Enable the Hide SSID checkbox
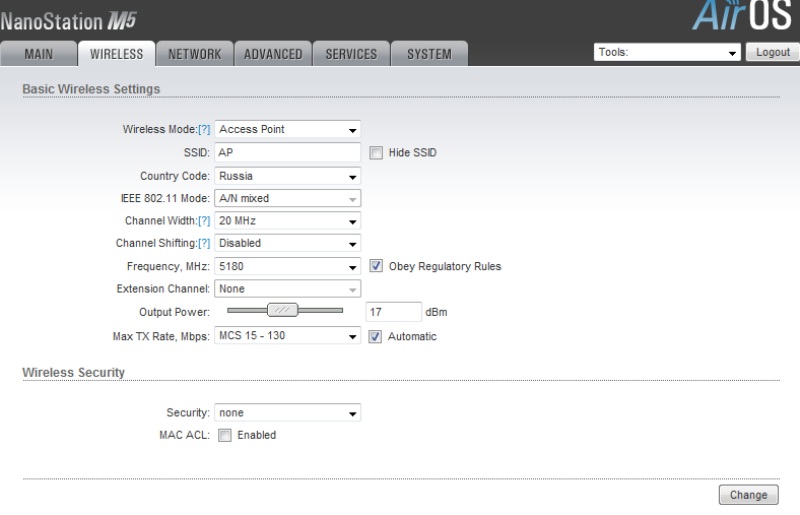Viewport: 800px width, 515px height. 376,153
